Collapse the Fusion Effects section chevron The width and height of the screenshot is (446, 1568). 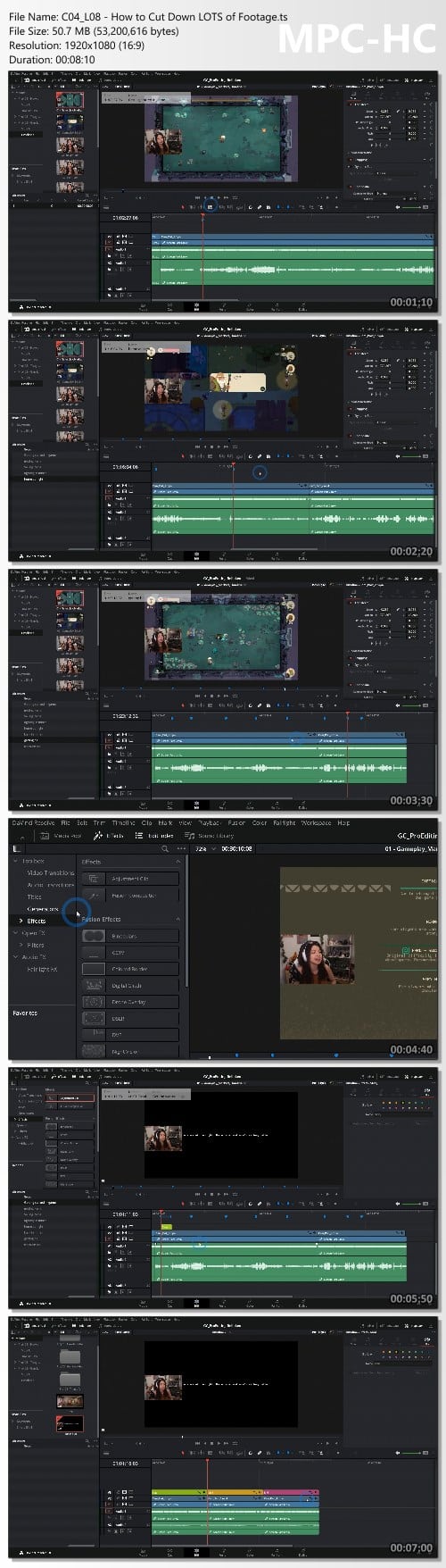(178, 919)
